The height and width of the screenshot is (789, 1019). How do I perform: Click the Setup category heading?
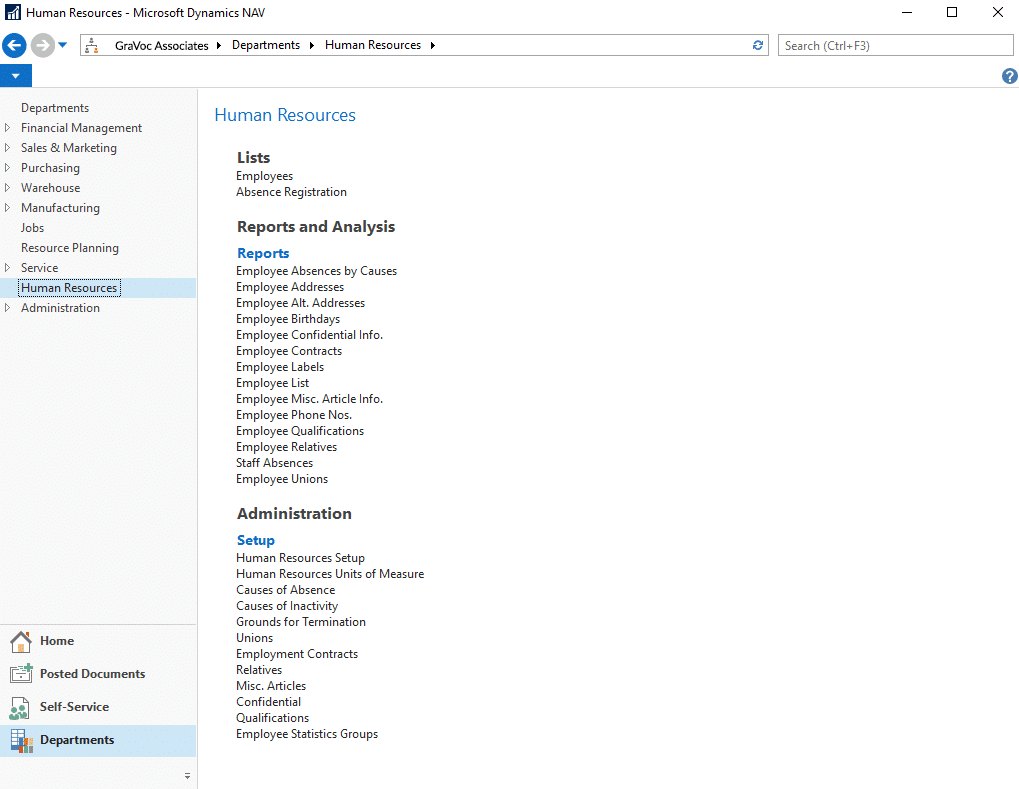tap(256, 541)
